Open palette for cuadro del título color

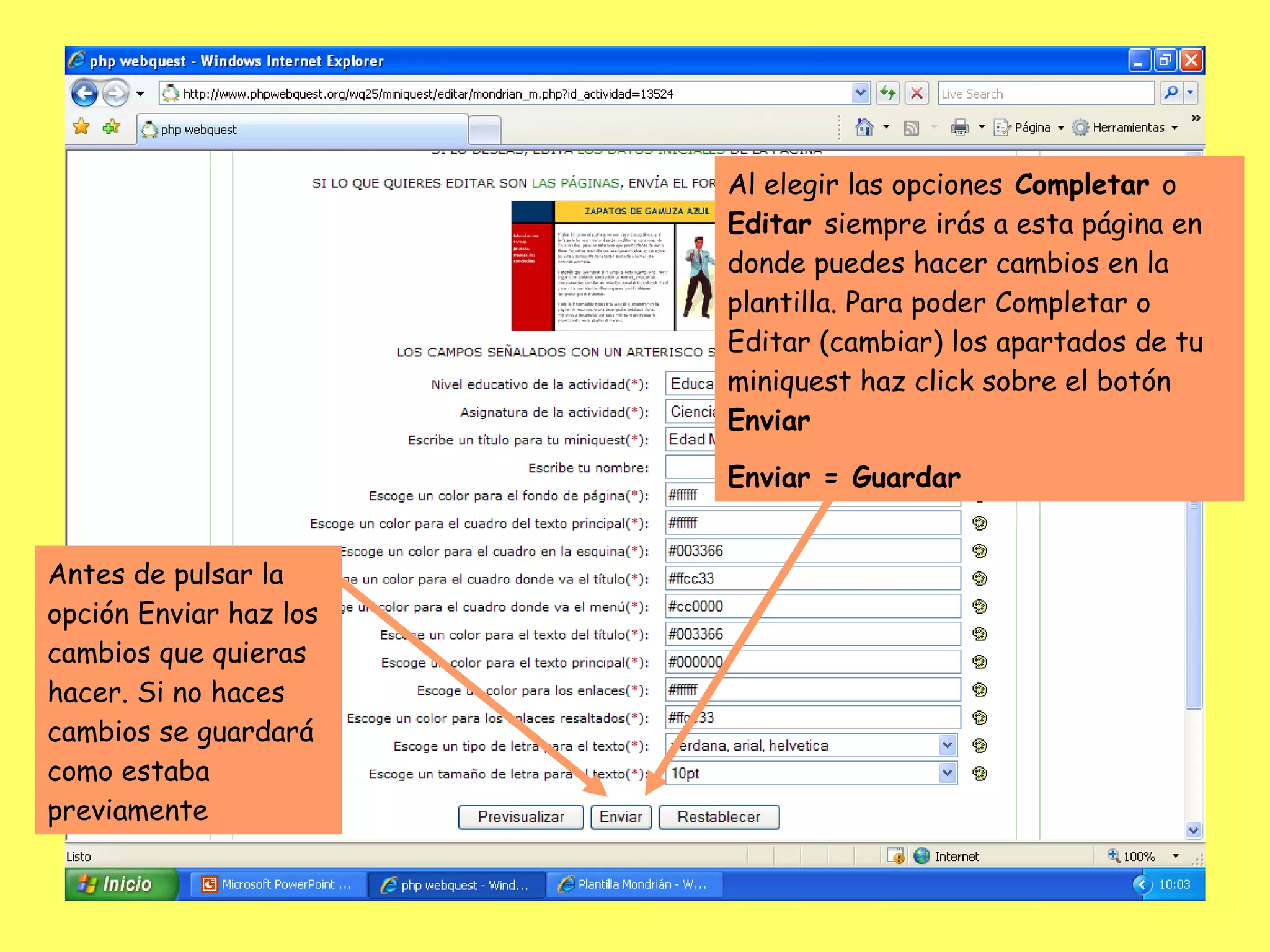click(x=980, y=579)
